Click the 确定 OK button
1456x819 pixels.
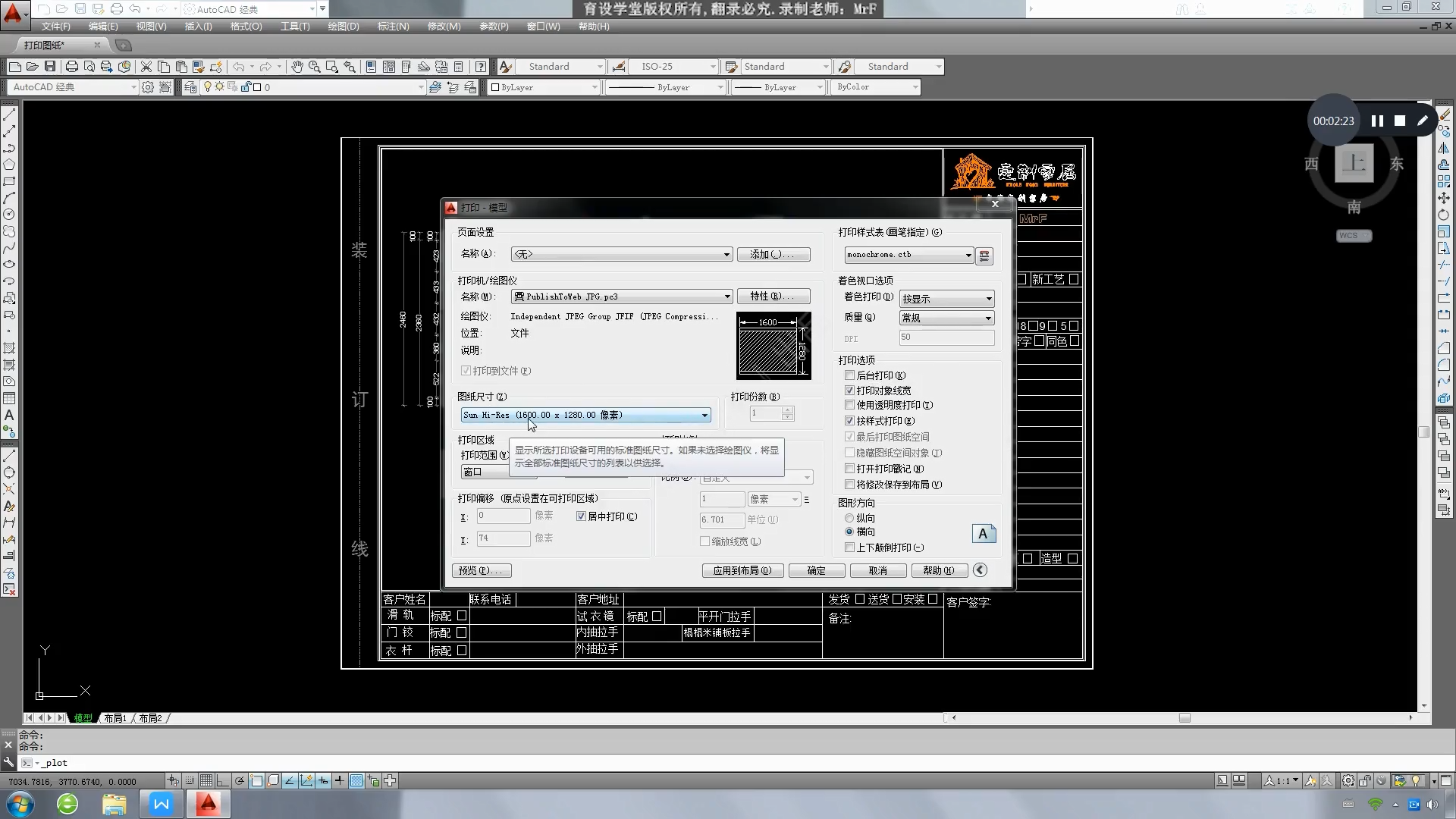[817, 570]
